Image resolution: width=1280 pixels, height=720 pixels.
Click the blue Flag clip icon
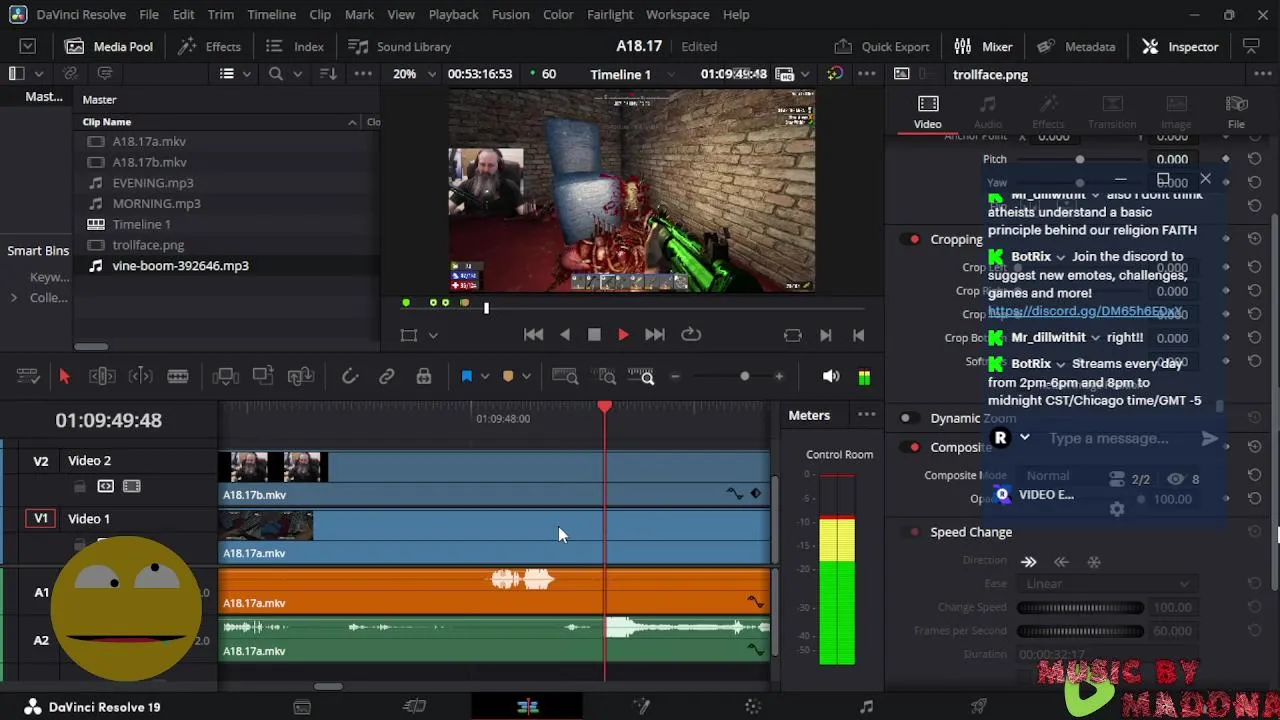point(467,377)
